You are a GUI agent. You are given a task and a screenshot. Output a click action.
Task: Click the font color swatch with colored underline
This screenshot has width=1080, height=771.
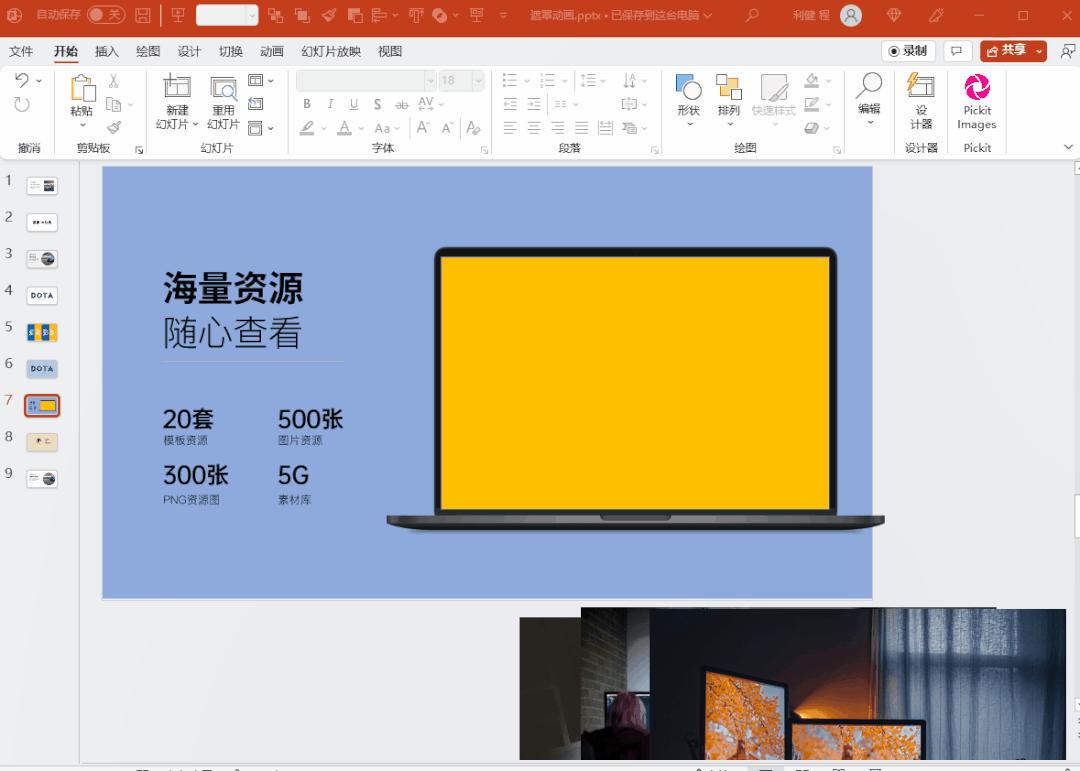pos(344,128)
